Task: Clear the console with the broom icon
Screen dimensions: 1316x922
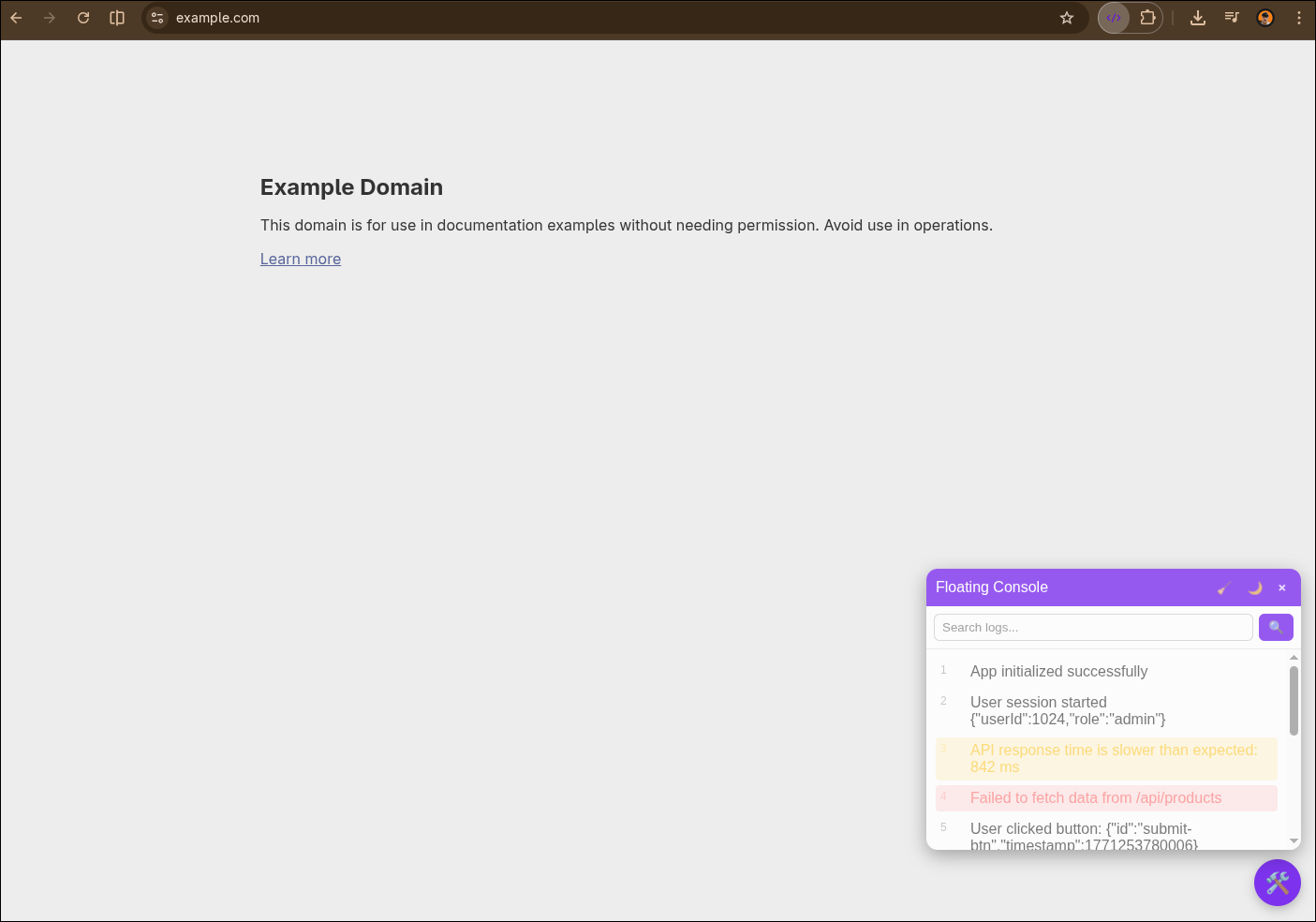Action: coord(1224,587)
